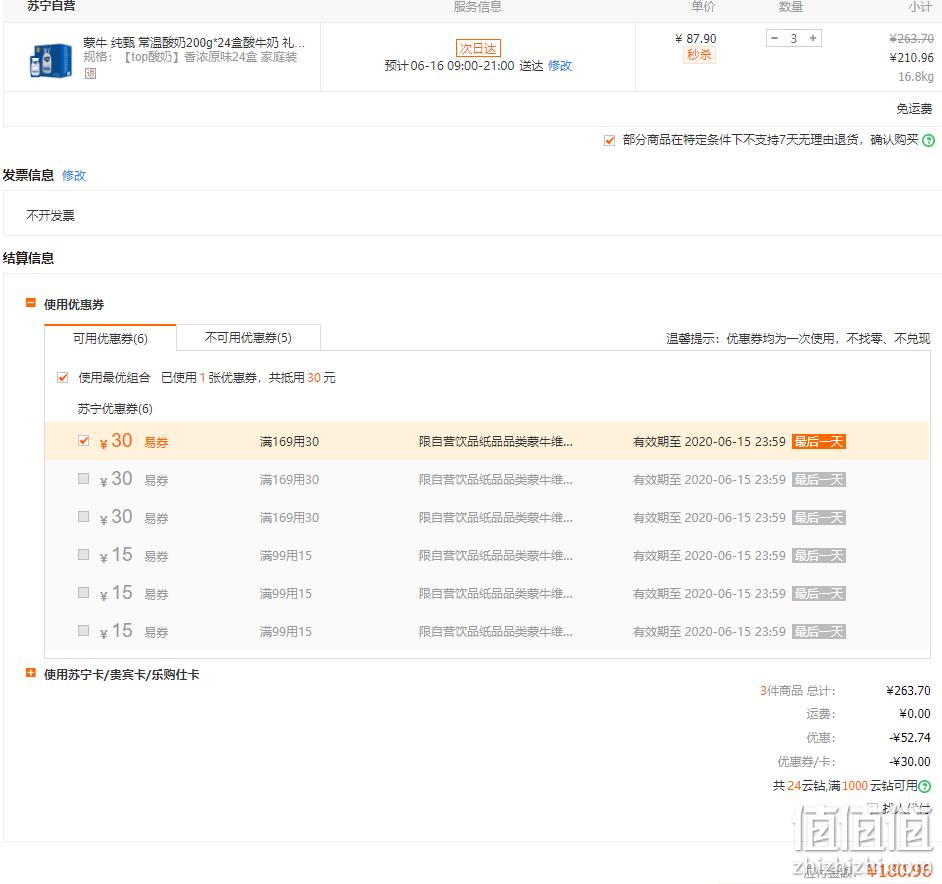Click the help icon beside 确认购买
Screen dimensions: 942x884
[928, 141]
